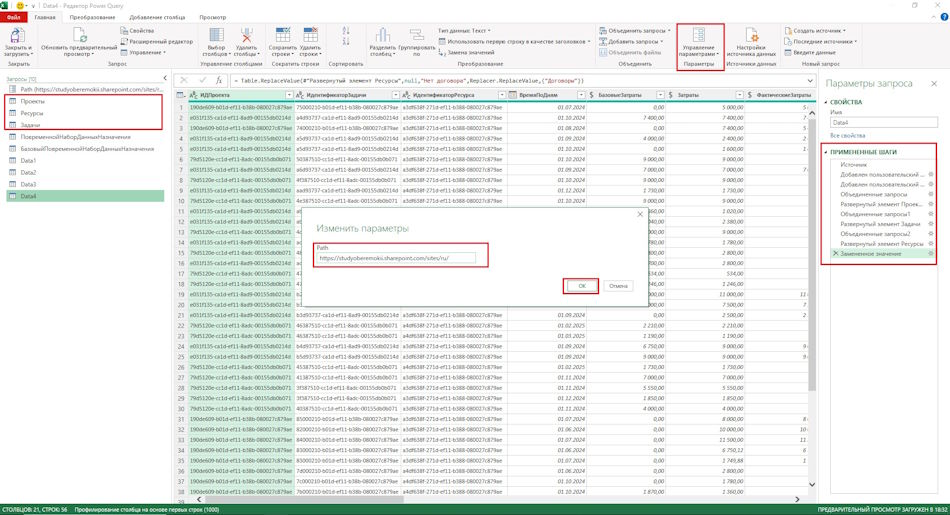Open Data Type: Text (Тип данных) dropdown
Screen dimensions: 950x515
click(x=464, y=30)
